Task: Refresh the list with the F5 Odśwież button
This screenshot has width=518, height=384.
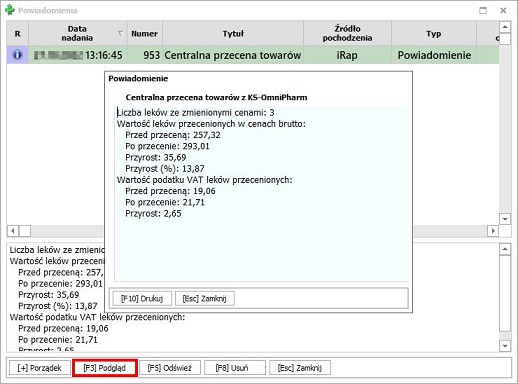Action: point(169,368)
